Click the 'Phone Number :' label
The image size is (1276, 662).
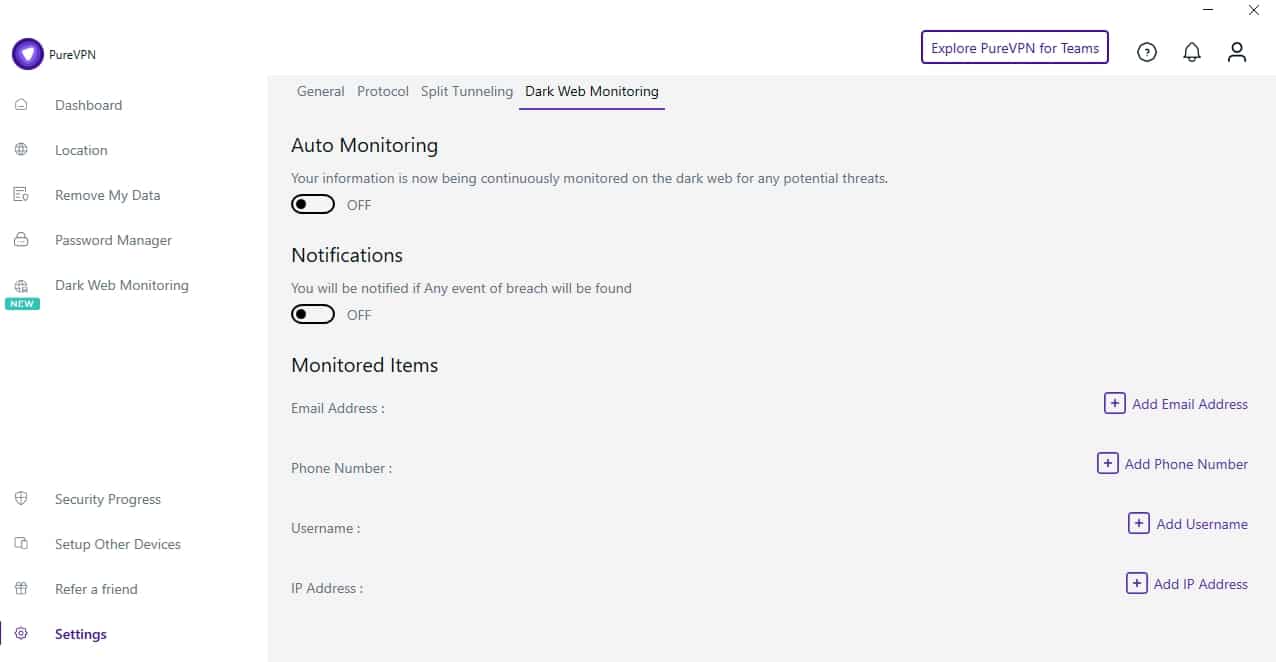[341, 468]
